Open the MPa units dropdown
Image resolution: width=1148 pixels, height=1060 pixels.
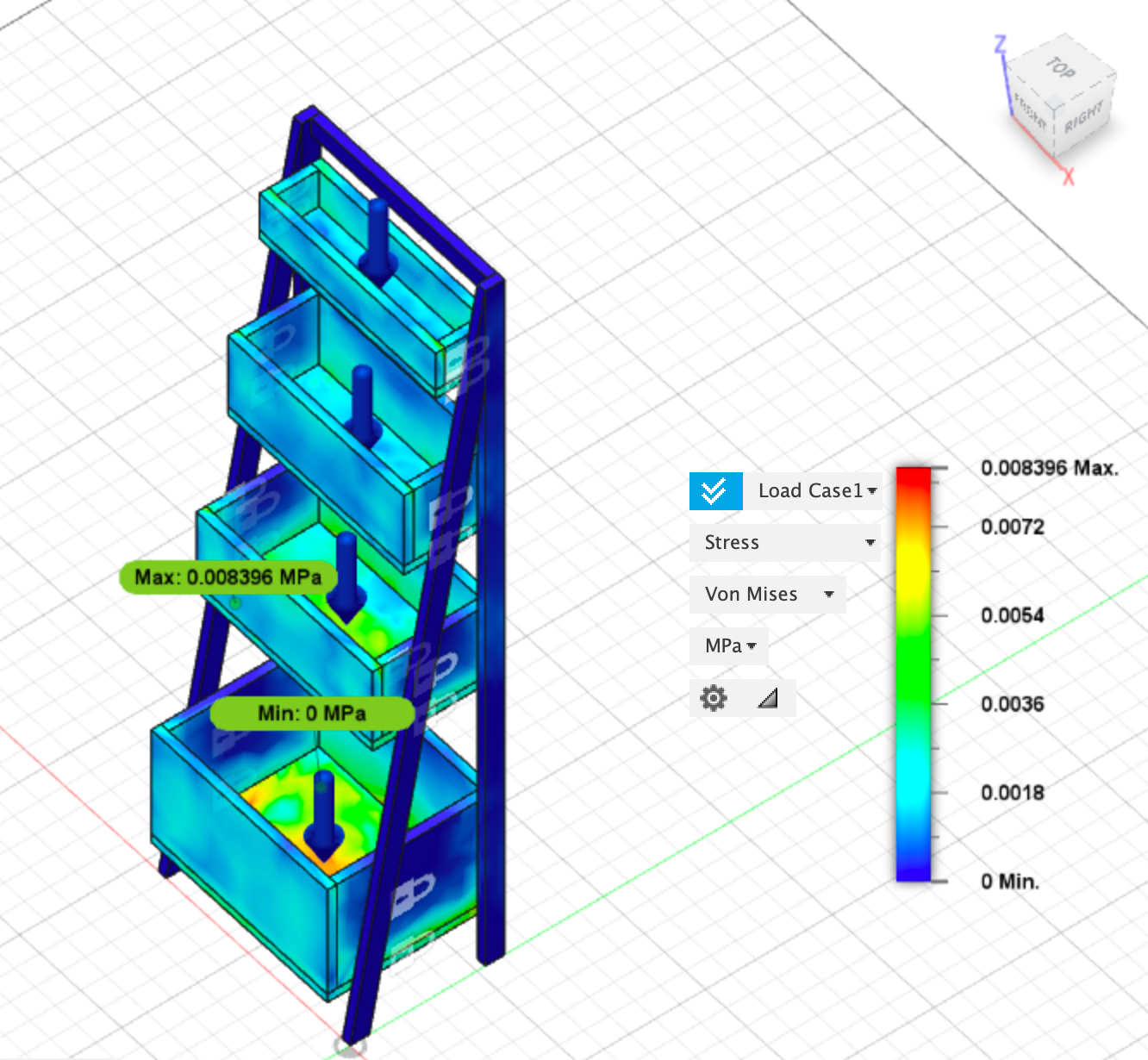pos(729,646)
